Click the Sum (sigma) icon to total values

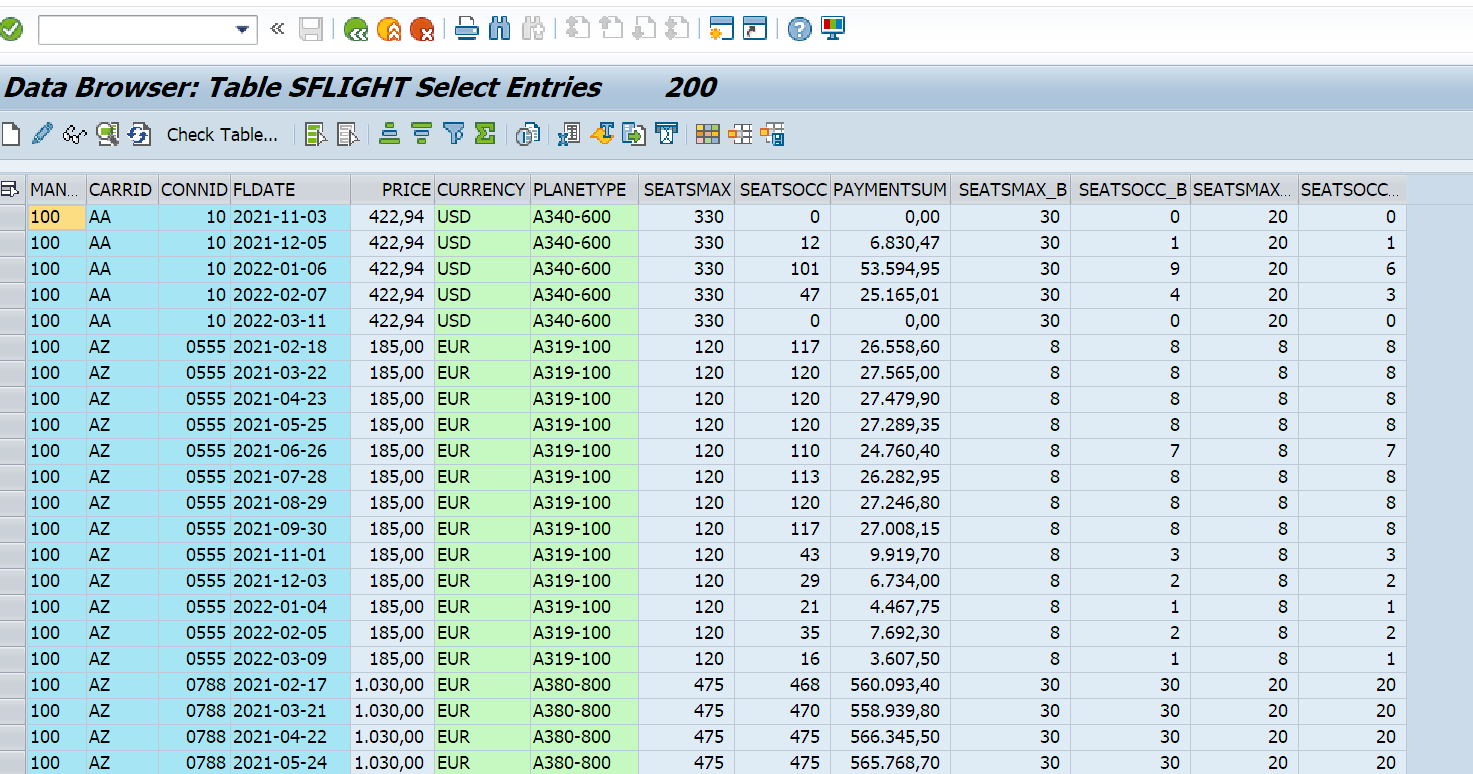click(485, 133)
